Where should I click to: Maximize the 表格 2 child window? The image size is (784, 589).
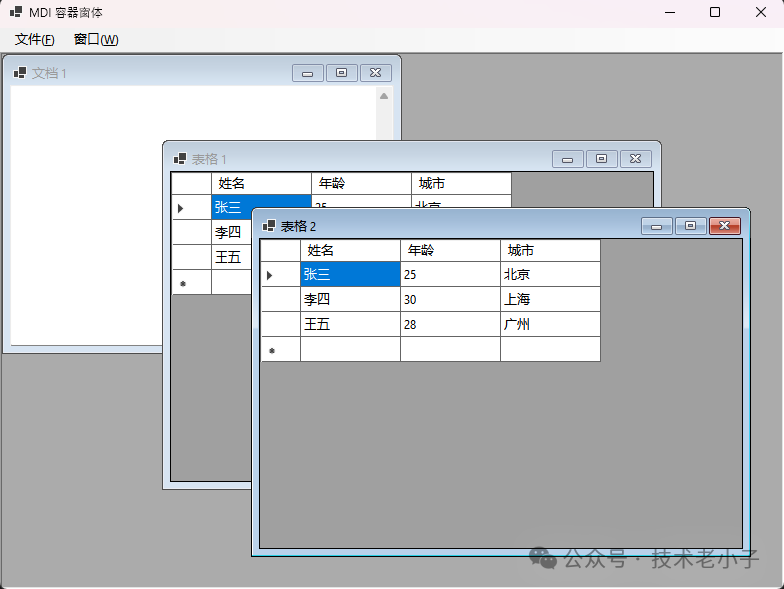tap(690, 226)
